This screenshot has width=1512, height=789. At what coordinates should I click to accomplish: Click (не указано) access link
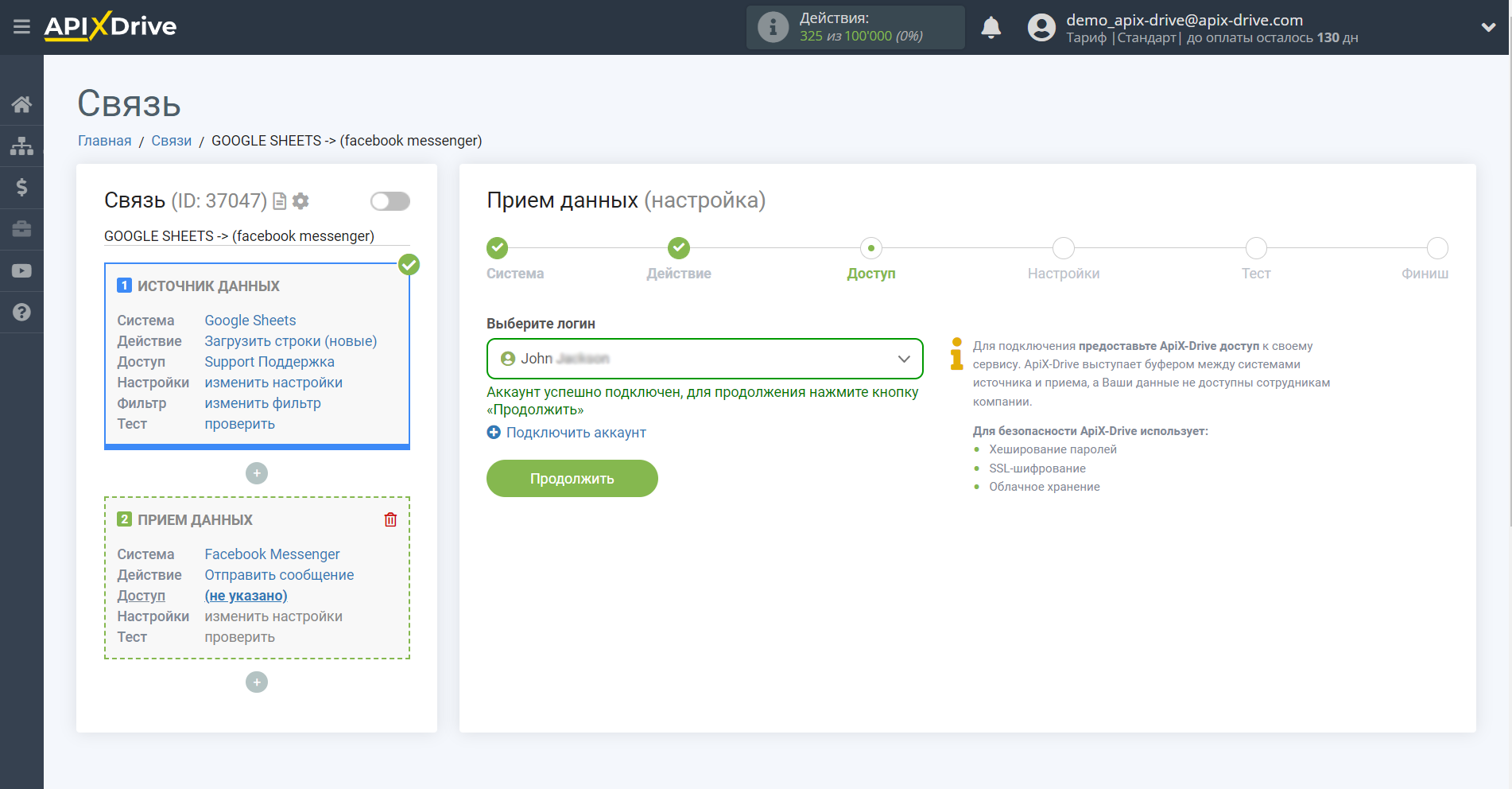[x=246, y=596]
